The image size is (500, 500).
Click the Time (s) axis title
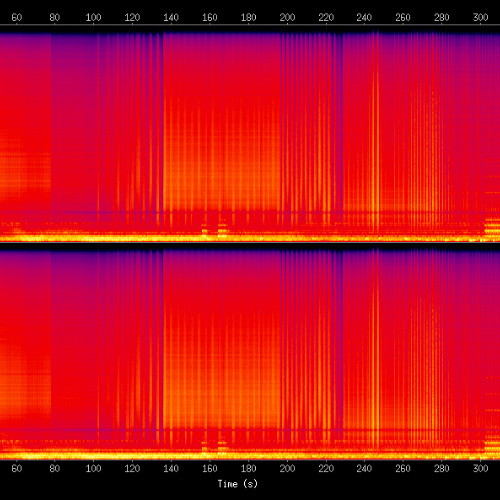point(238,484)
